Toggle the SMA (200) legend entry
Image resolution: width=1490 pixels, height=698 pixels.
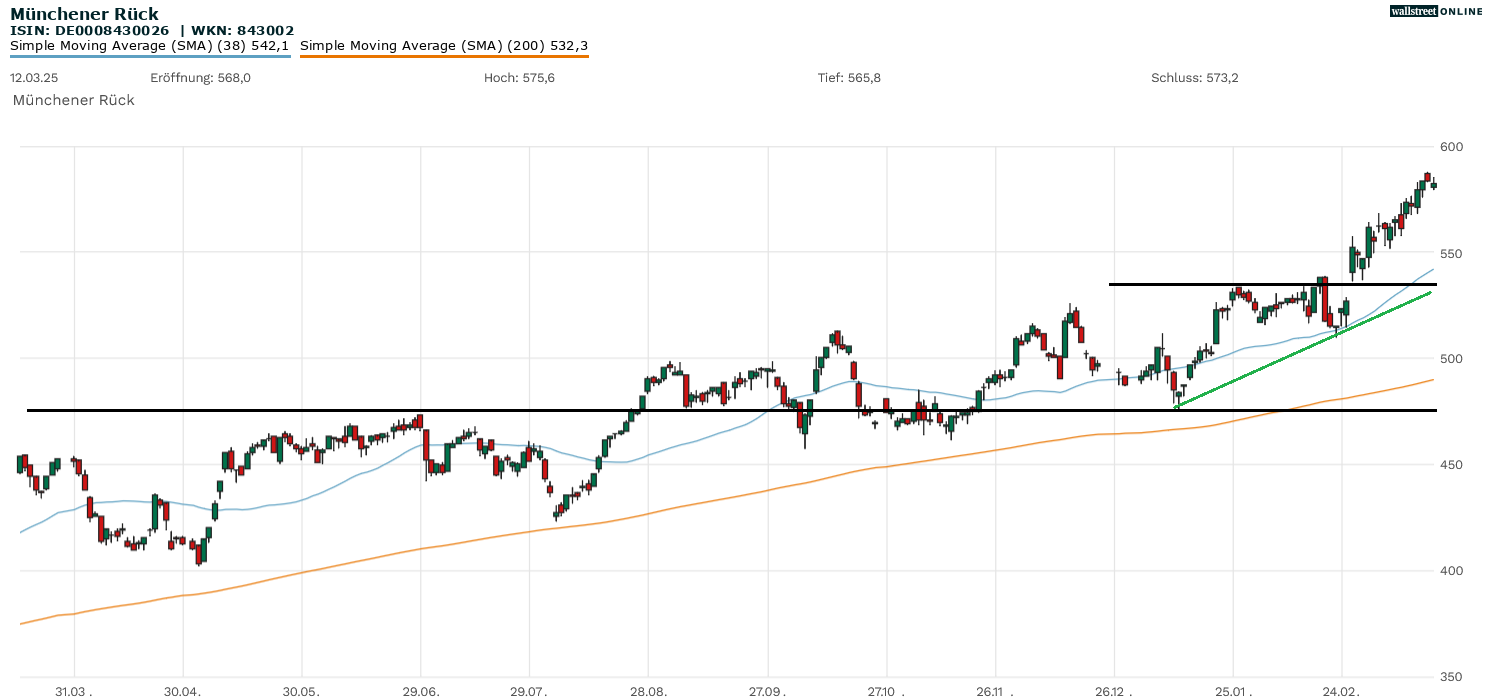(x=444, y=45)
